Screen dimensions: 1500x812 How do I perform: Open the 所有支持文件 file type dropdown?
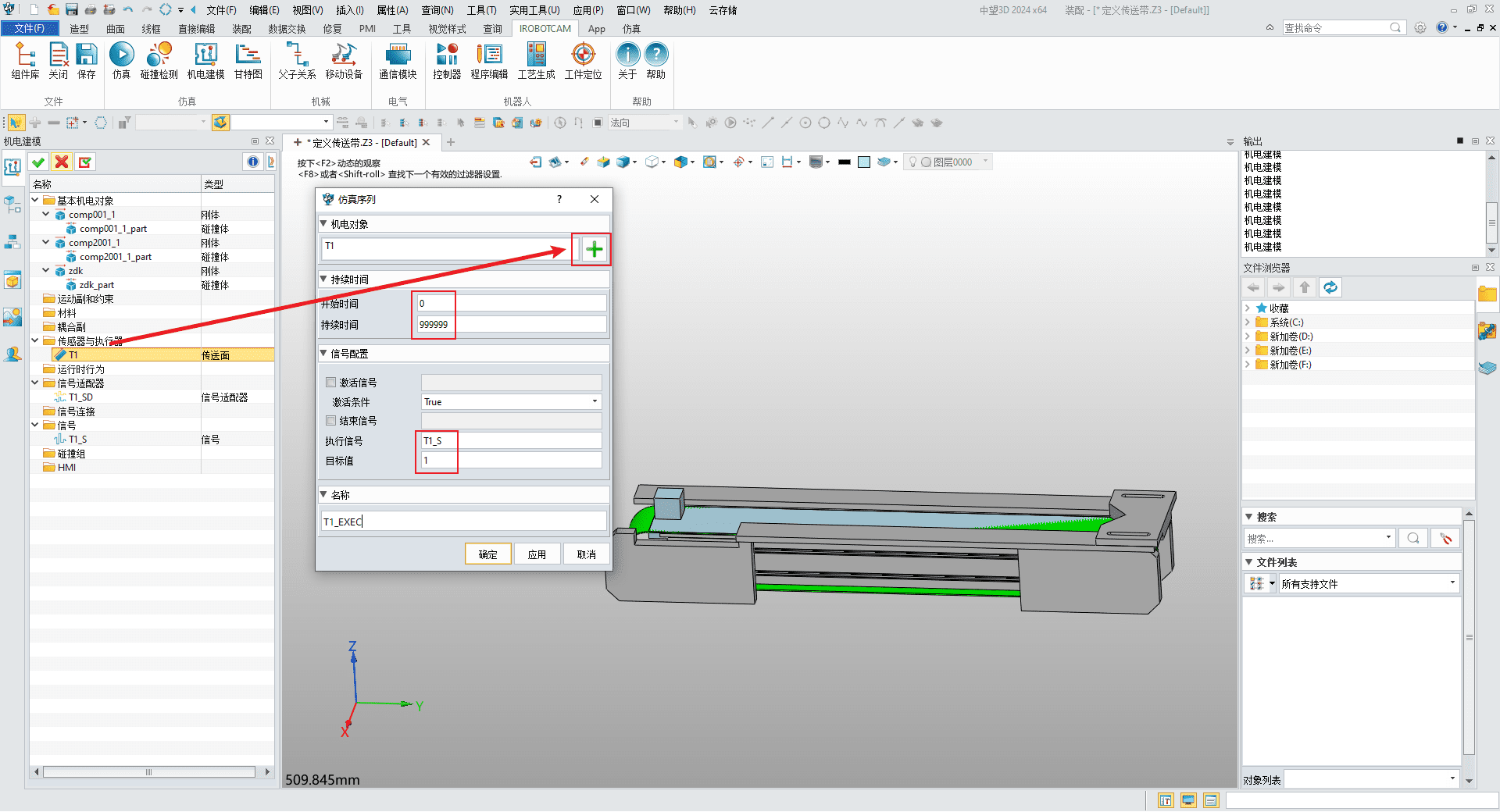(1370, 583)
